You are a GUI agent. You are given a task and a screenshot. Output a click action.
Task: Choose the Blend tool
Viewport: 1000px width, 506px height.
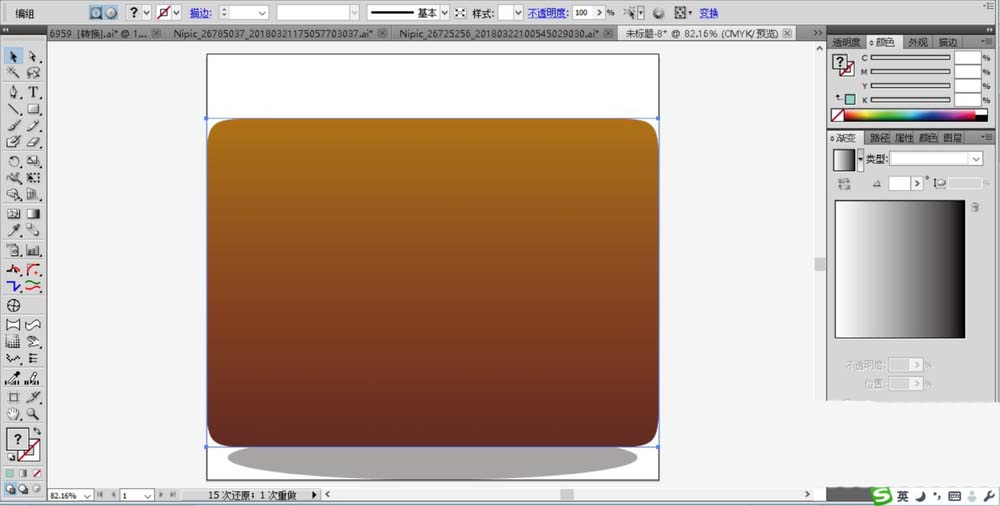[x=34, y=230]
